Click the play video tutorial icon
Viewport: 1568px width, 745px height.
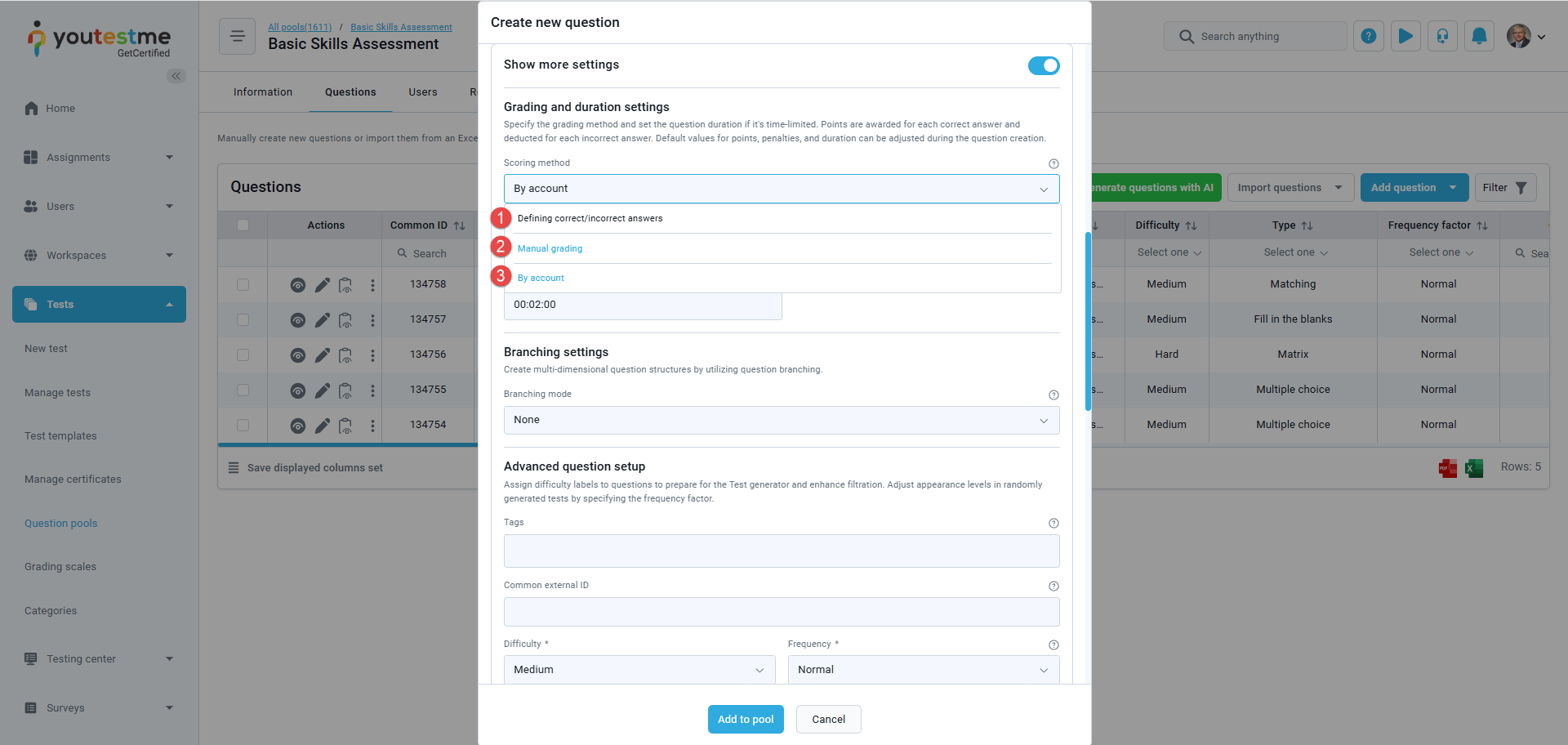pos(1405,36)
